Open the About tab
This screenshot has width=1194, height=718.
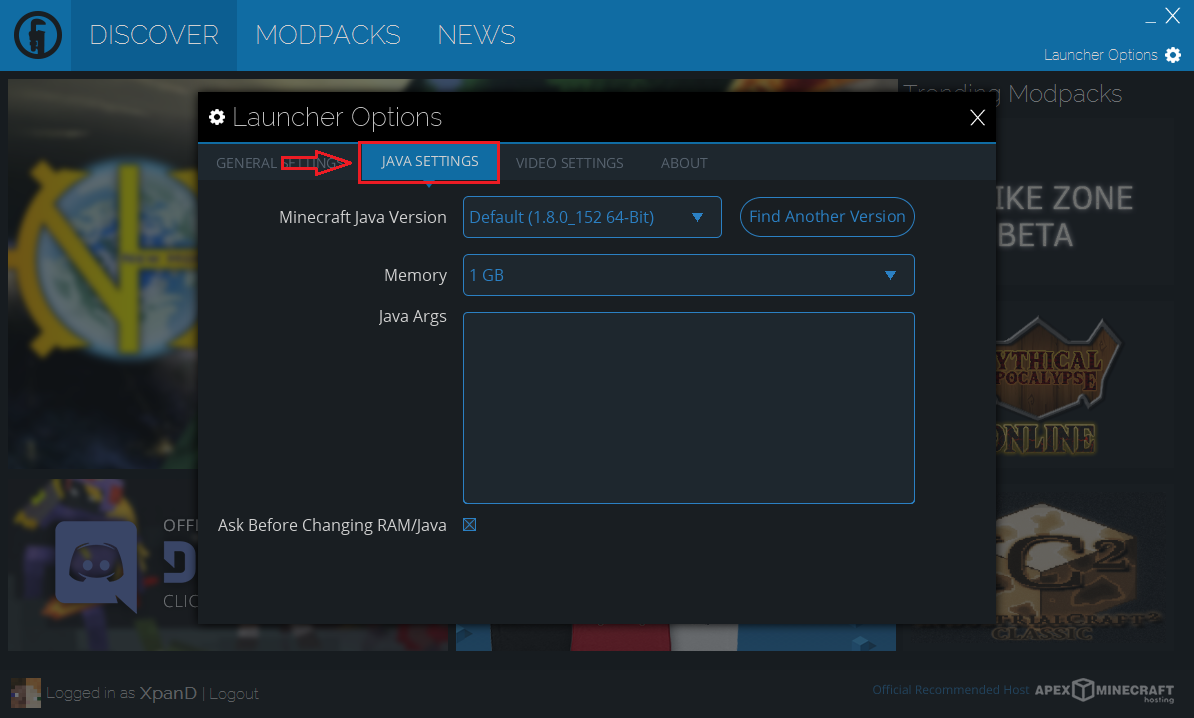coord(684,163)
